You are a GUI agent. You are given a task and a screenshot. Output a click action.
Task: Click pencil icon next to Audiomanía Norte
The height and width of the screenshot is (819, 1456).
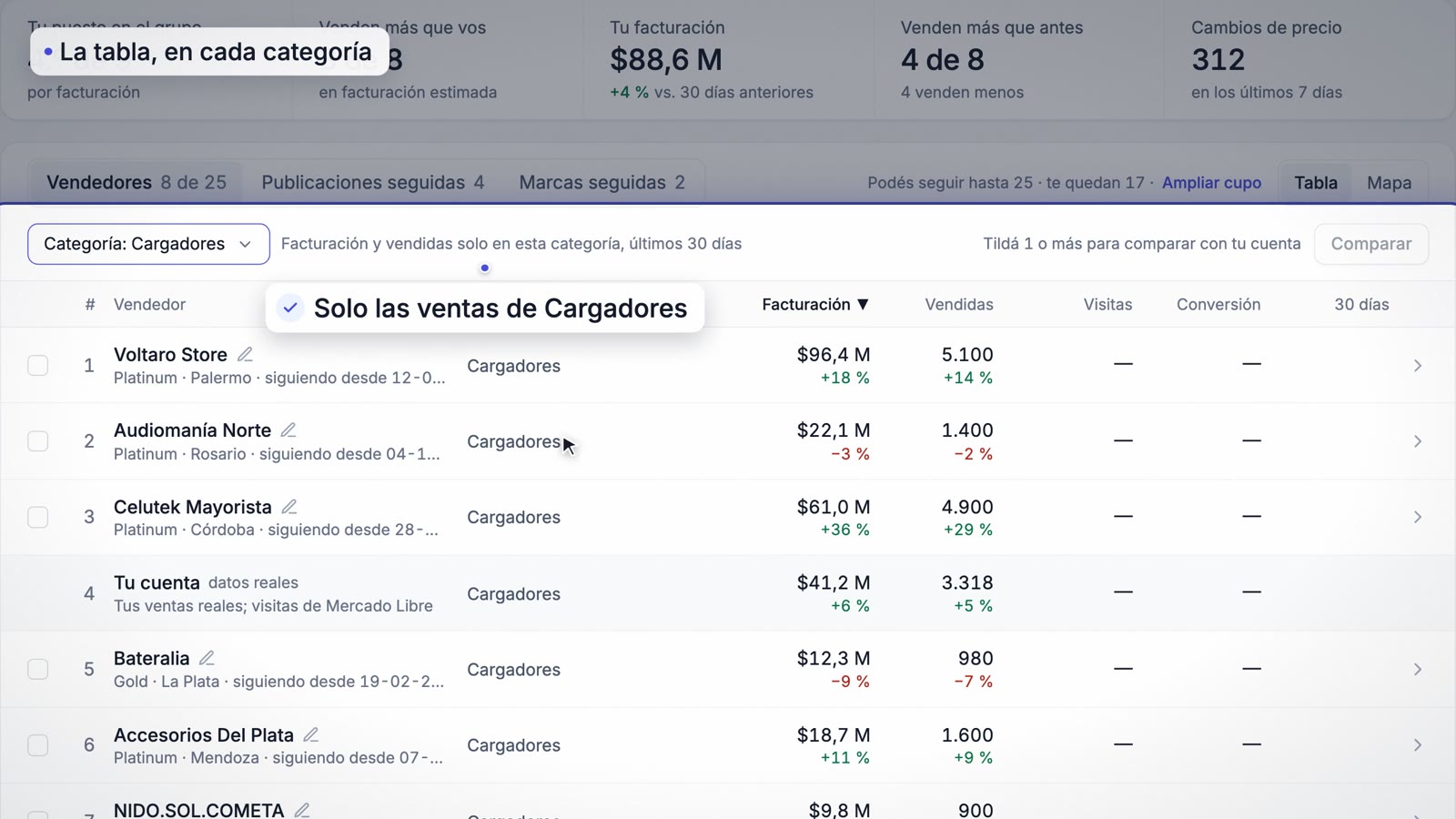[288, 430]
